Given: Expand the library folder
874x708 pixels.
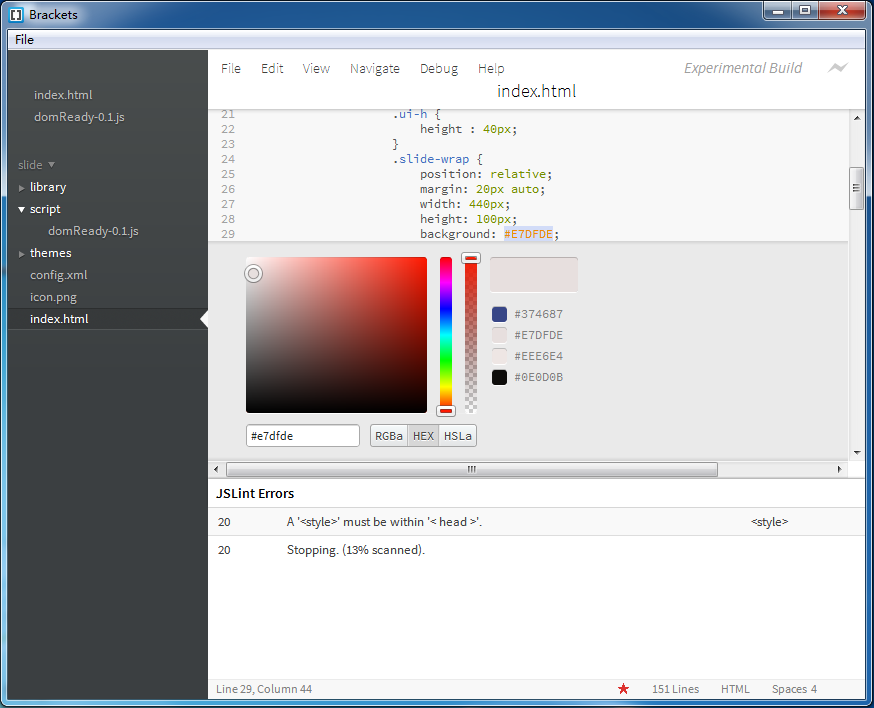Looking at the screenshot, I should [x=47, y=187].
